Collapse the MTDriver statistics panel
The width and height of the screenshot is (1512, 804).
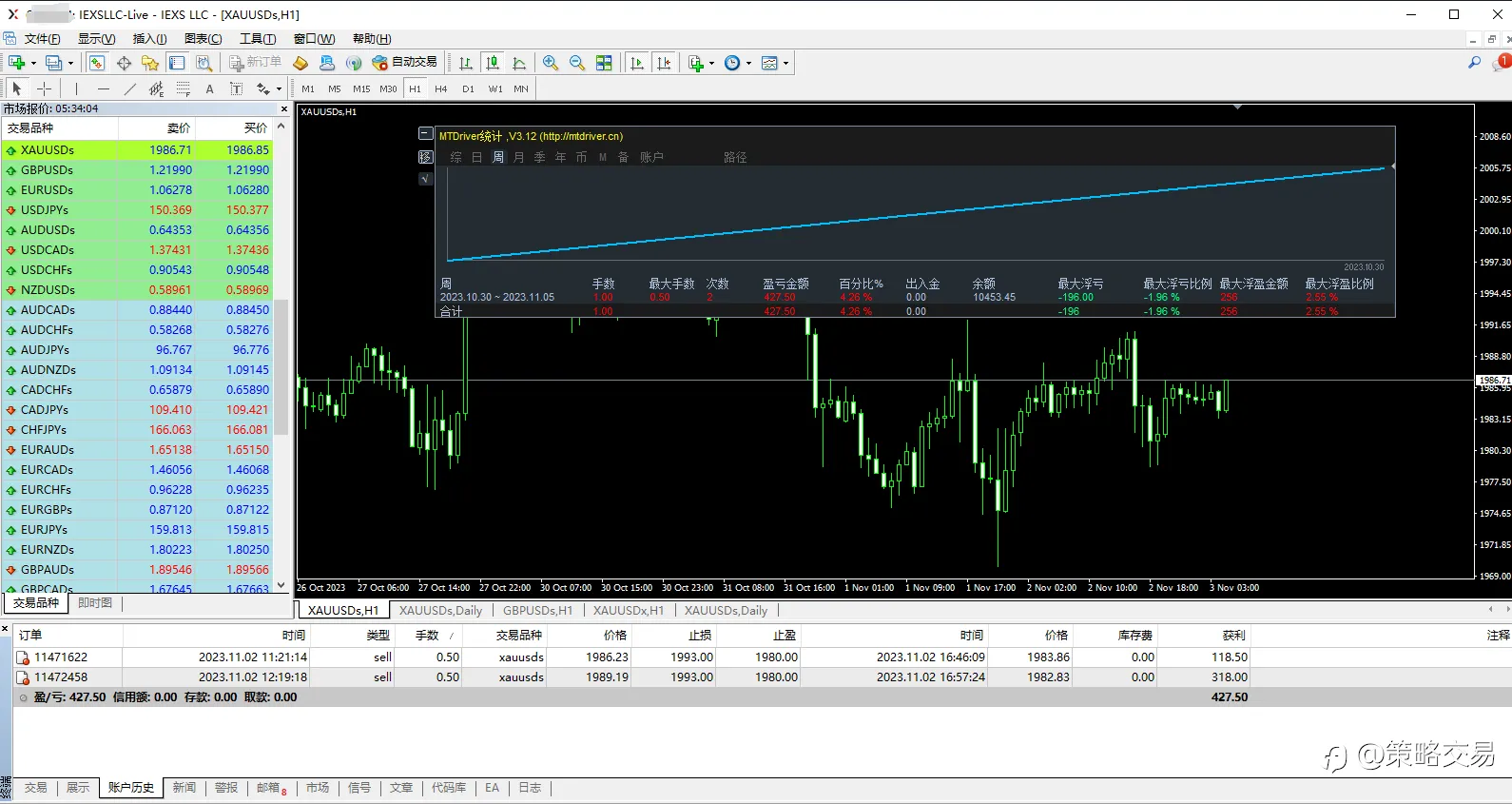click(426, 134)
